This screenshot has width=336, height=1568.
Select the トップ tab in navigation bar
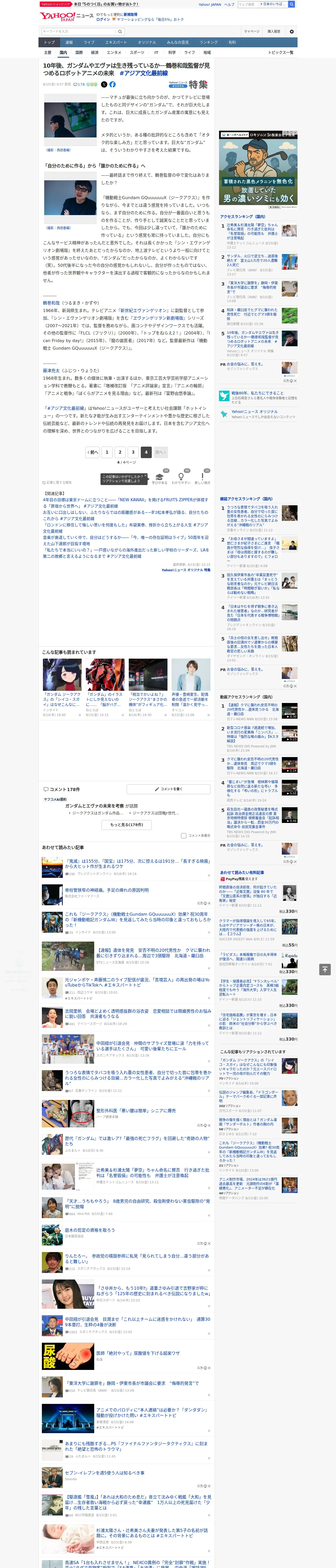pyautogui.click(x=49, y=42)
